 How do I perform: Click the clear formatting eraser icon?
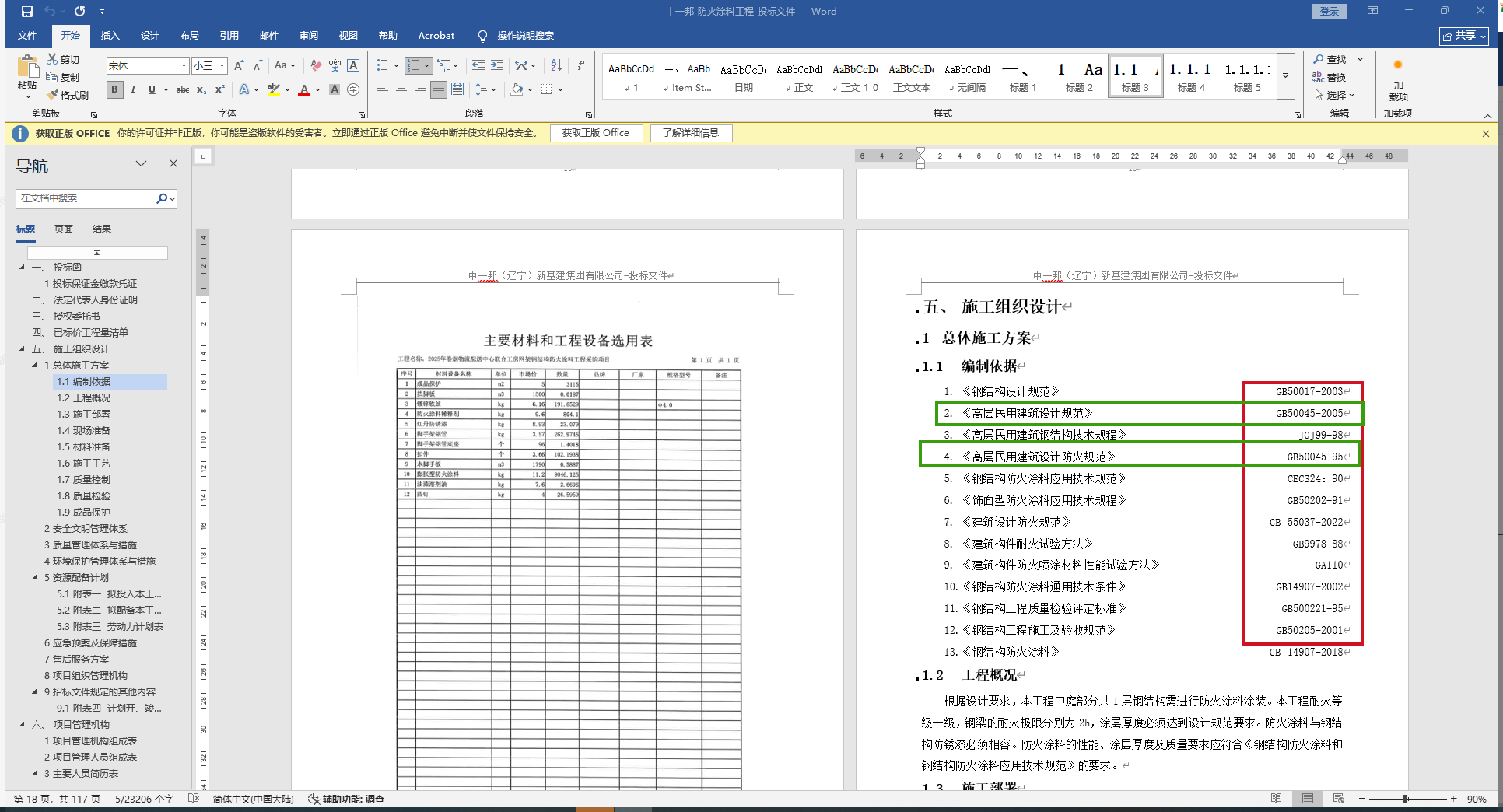pos(315,65)
